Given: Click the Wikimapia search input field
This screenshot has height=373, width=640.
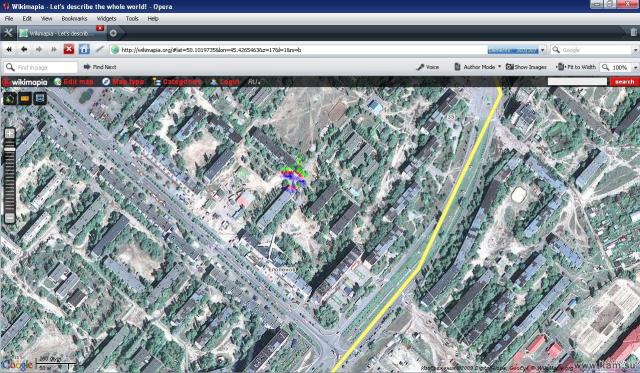Looking at the screenshot, I should [577, 82].
